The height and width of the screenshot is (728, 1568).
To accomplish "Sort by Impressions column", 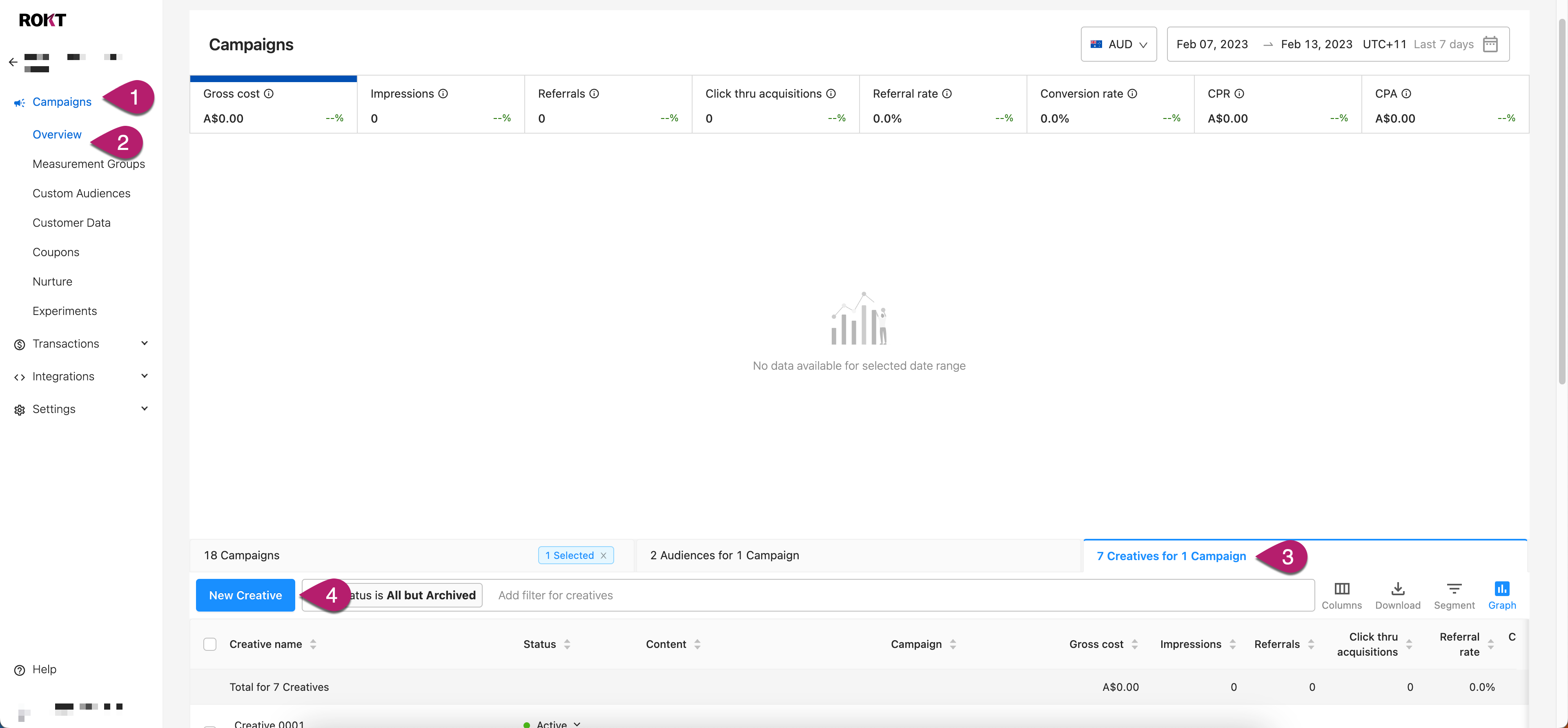I will pos(1233,644).
